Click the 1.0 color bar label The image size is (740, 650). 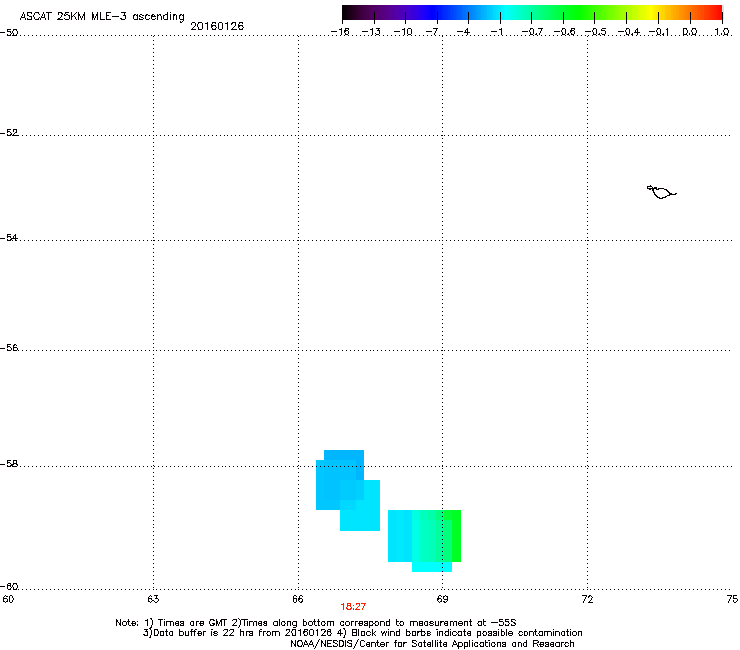[x=722, y=32]
